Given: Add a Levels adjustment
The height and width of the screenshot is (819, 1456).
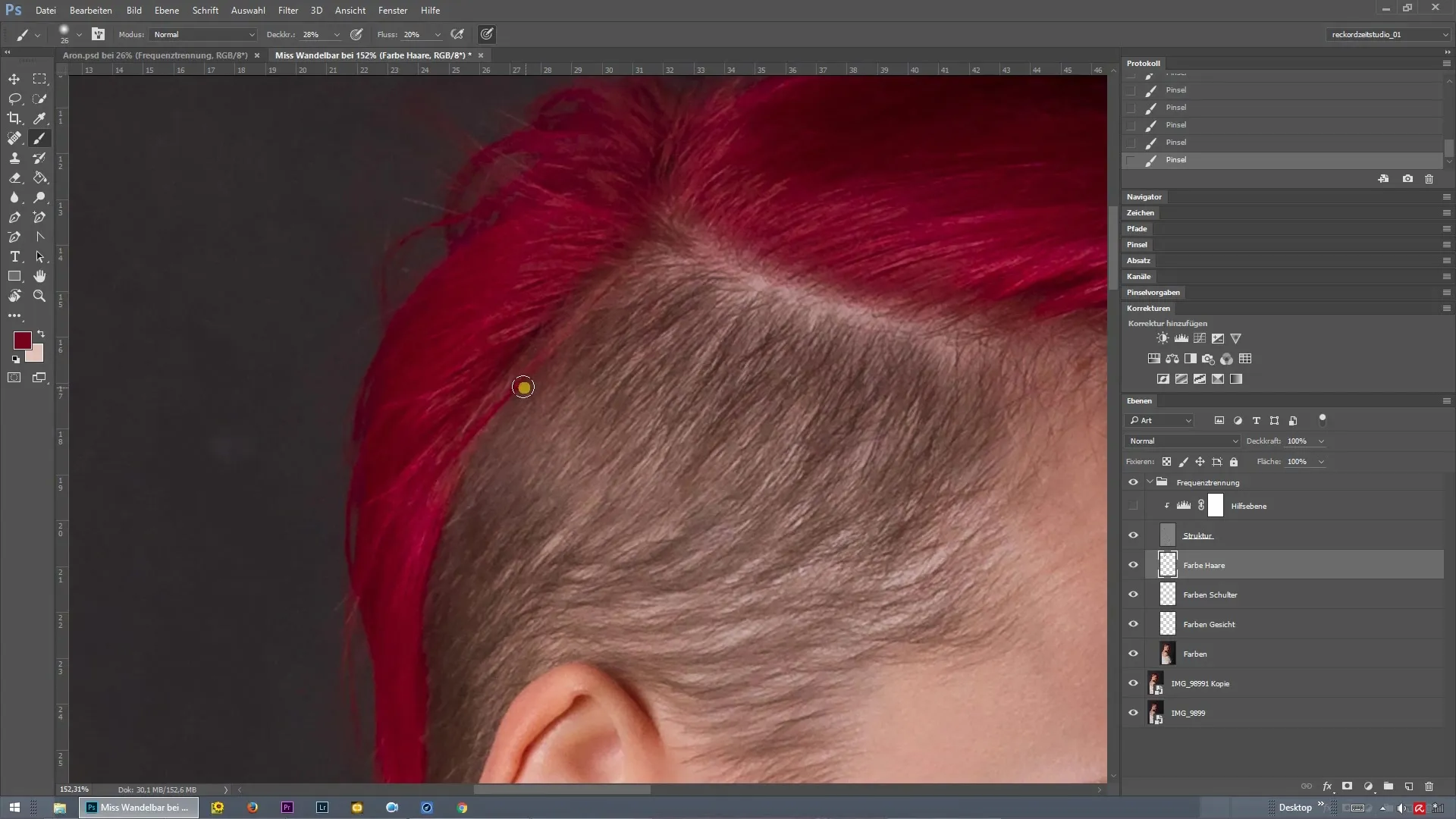Looking at the screenshot, I should (1181, 338).
